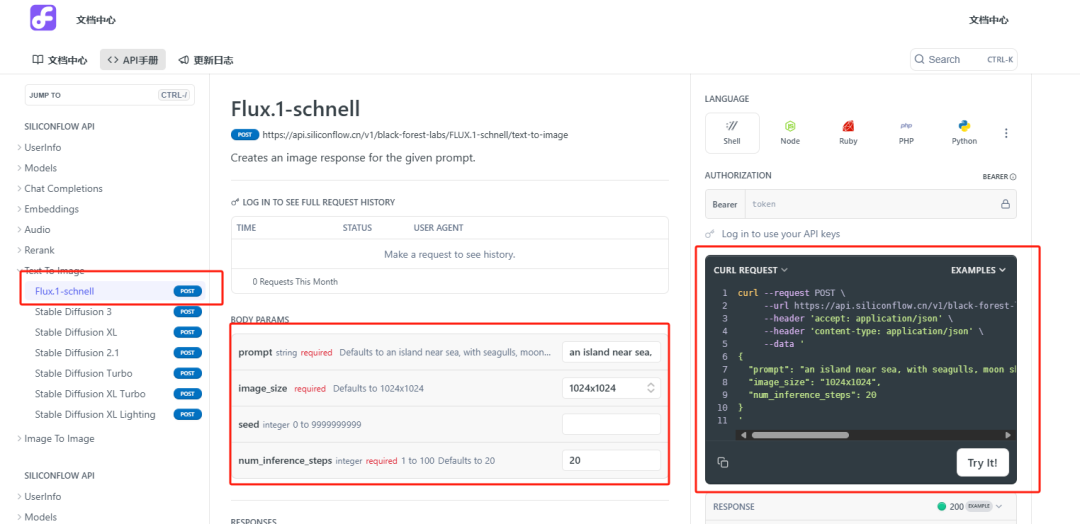This screenshot has width=1080, height=524.
Task: Click the 0 Requests This Month text
Action: (x=295, y=282)
